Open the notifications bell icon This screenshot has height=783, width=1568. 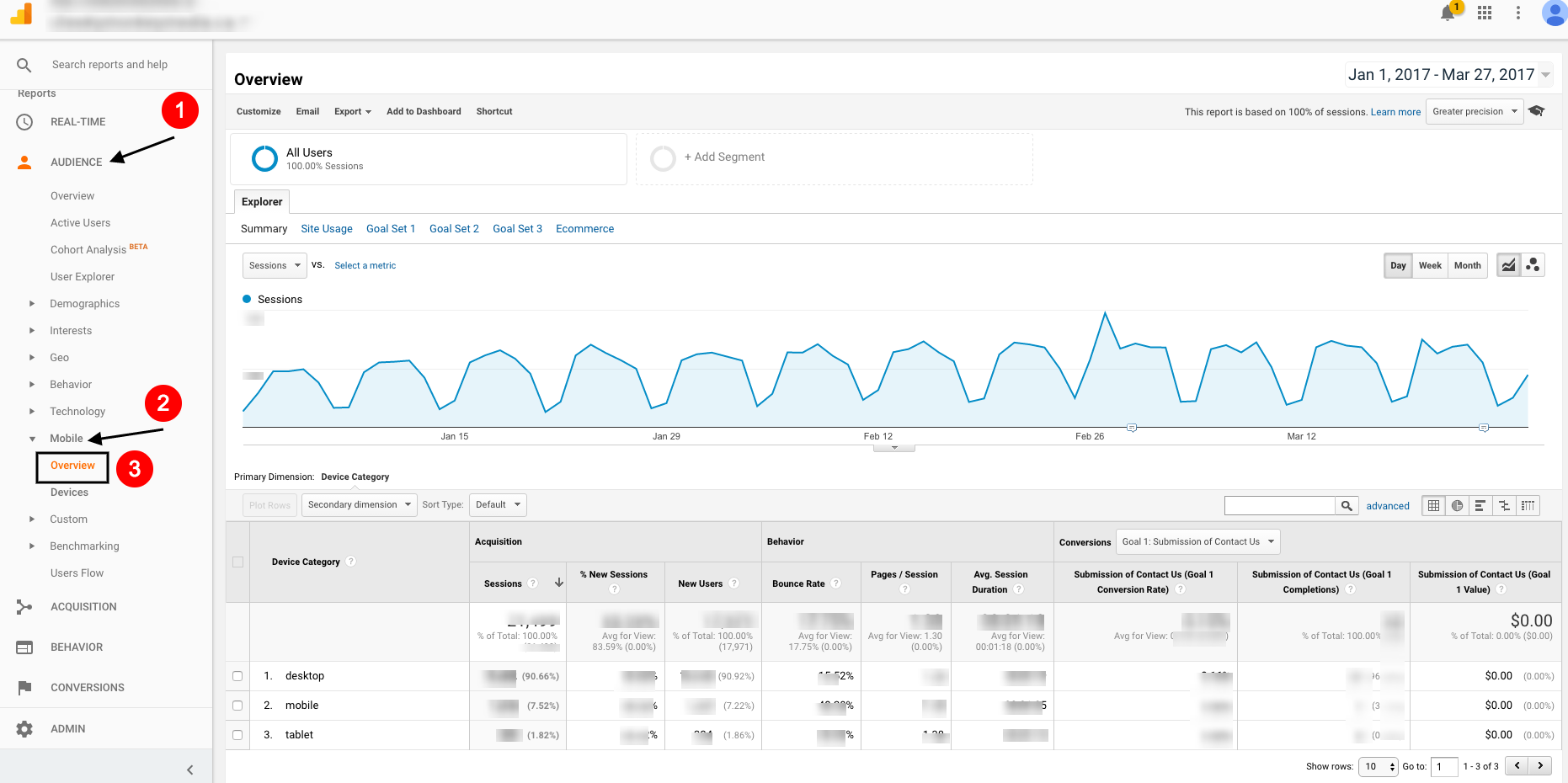coord(1448,13)
